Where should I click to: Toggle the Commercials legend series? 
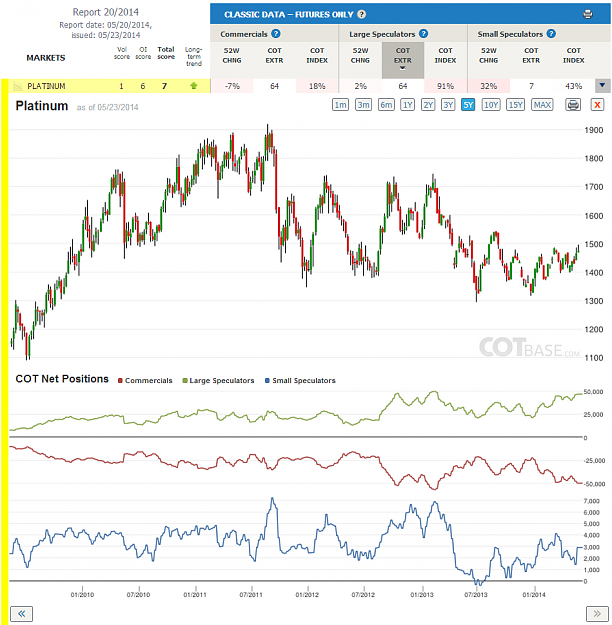[x=145, y=381]
